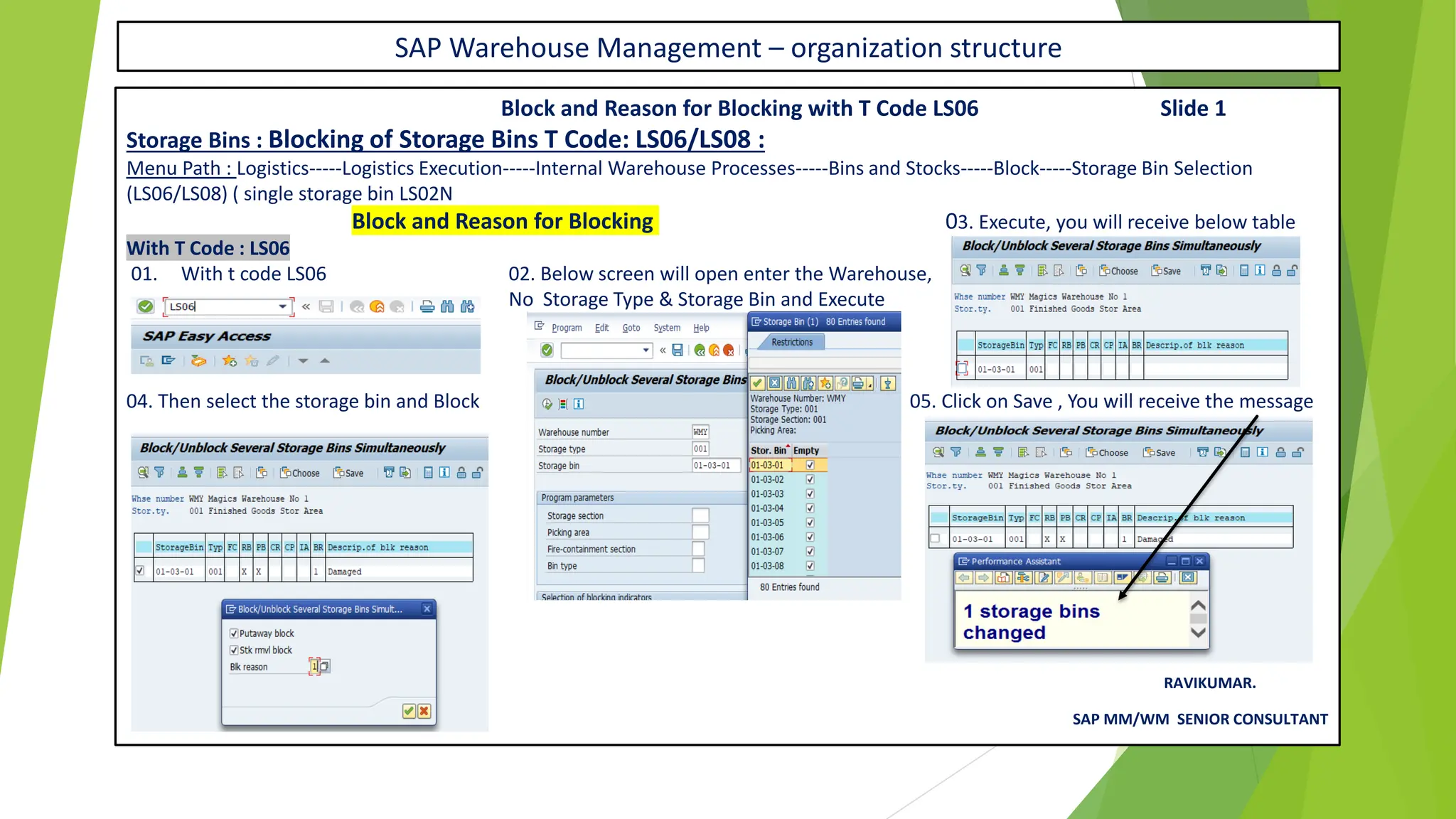Viewport: 1456px width, 819px height.
Task: Open the Program menu
Action: pyautogui.click(x=567, y=328)
